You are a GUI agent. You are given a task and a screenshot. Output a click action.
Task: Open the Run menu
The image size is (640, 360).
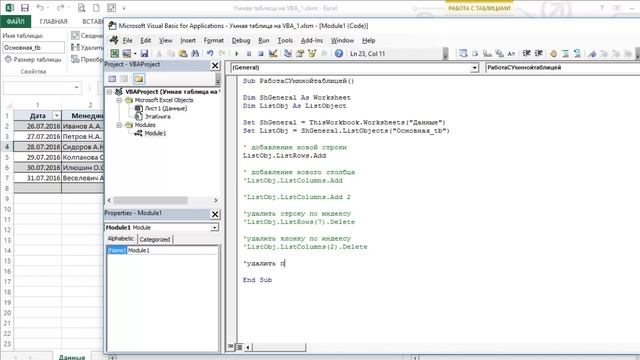point(264,40)
